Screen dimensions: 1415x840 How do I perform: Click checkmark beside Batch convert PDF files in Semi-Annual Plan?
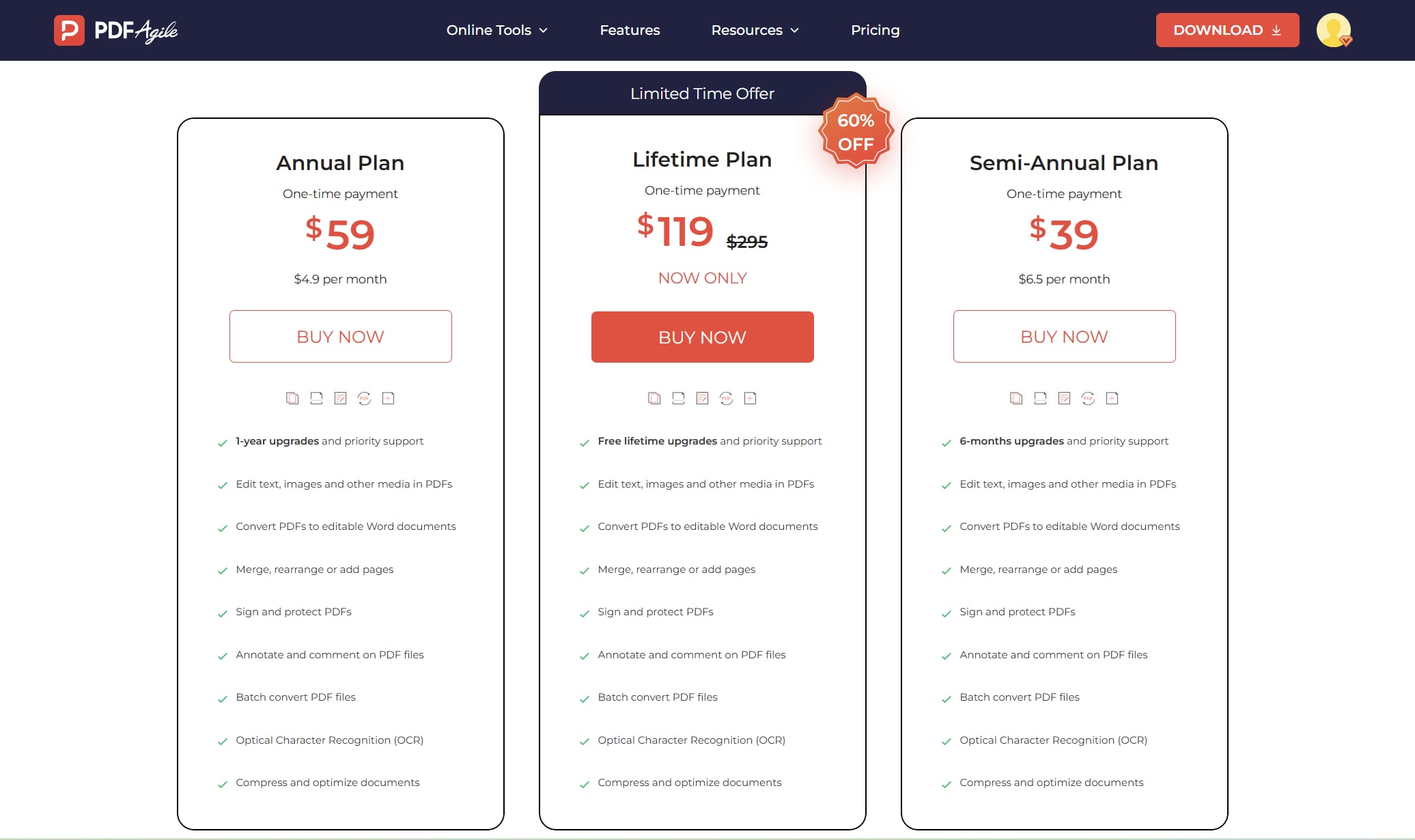point(946,699)
